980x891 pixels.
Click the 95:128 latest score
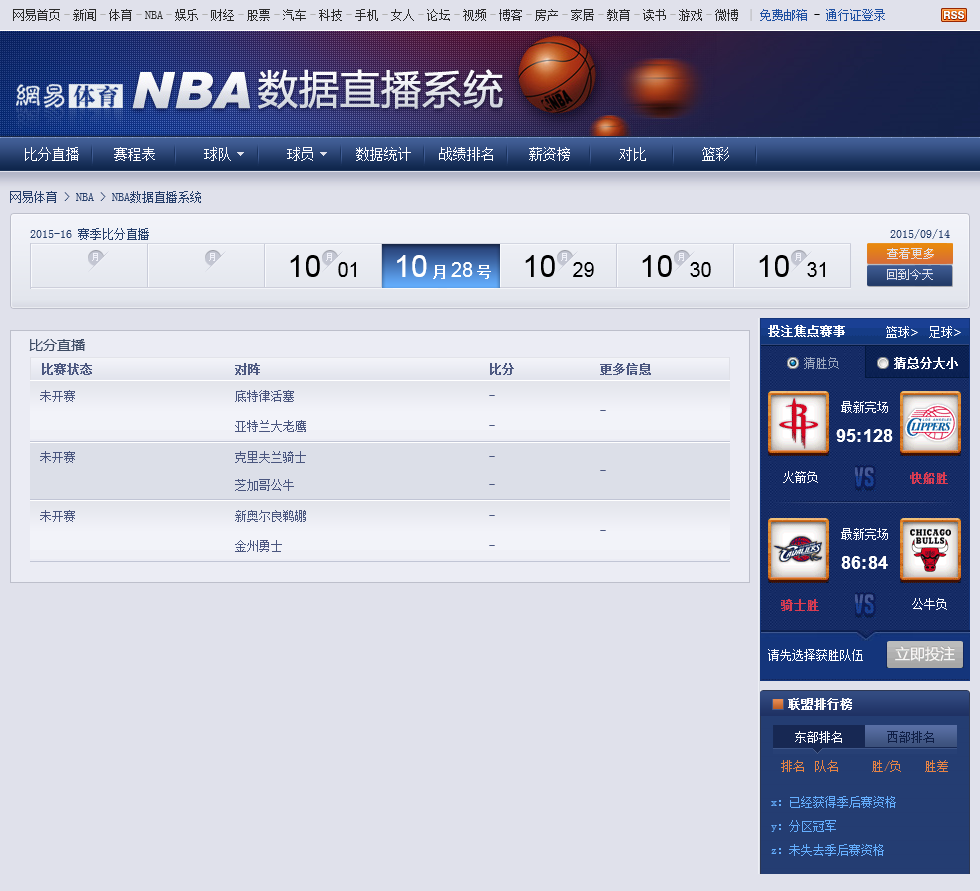864,436
